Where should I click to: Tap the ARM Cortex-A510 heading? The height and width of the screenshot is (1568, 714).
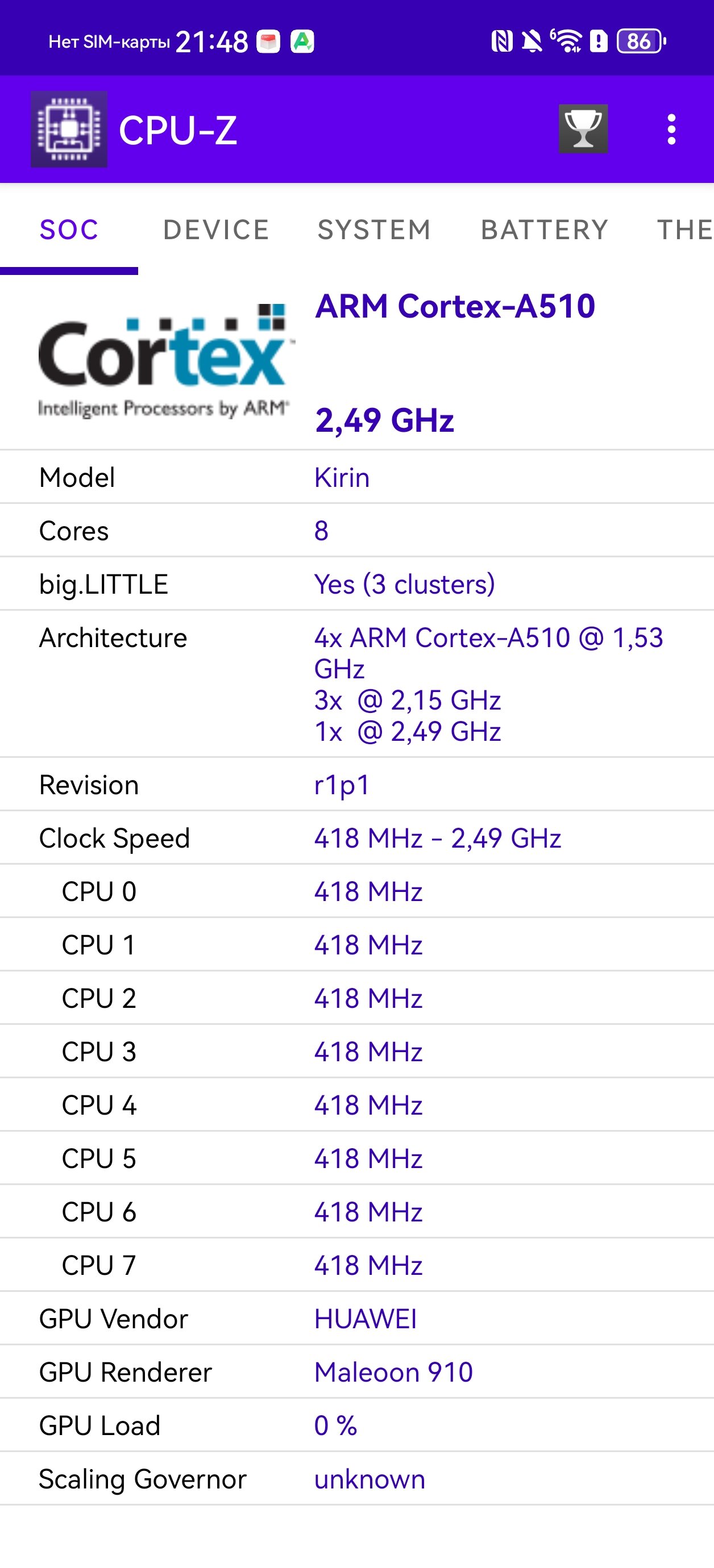pyautogui.click(x=455, y=306)
